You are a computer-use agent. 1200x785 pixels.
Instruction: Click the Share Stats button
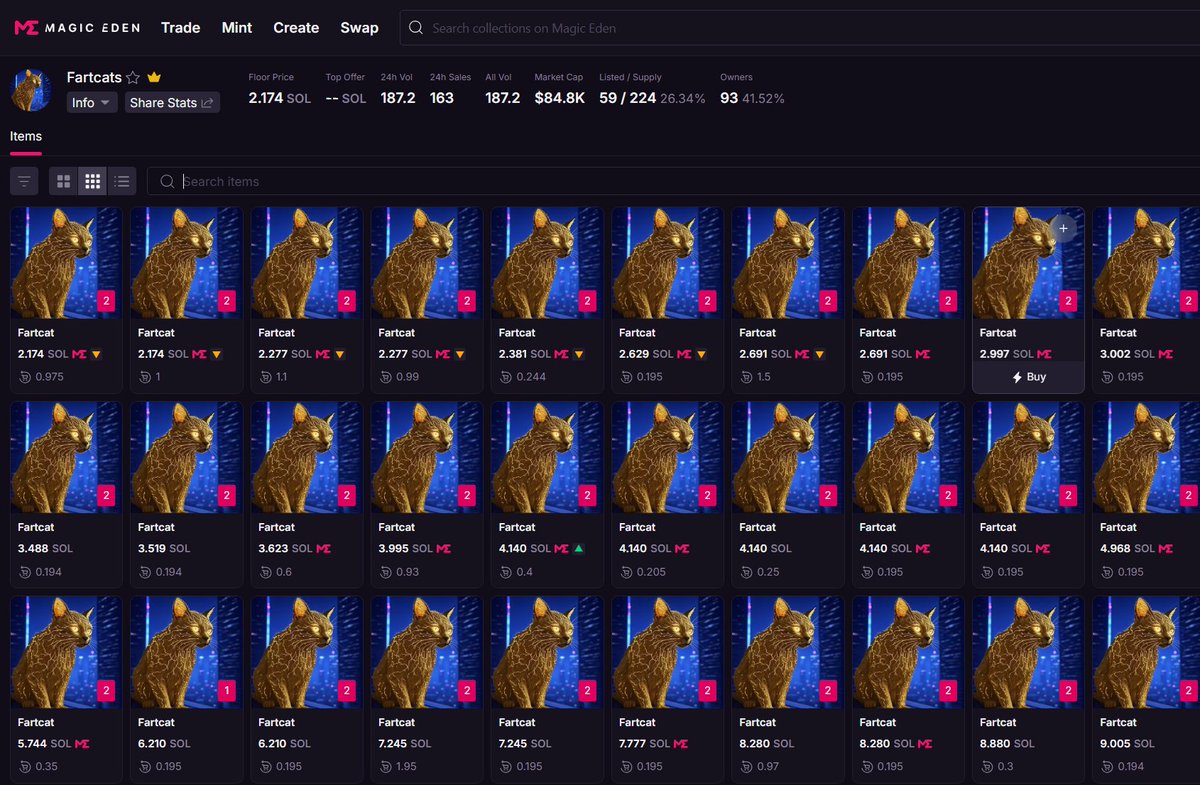(x=172, y=102)
